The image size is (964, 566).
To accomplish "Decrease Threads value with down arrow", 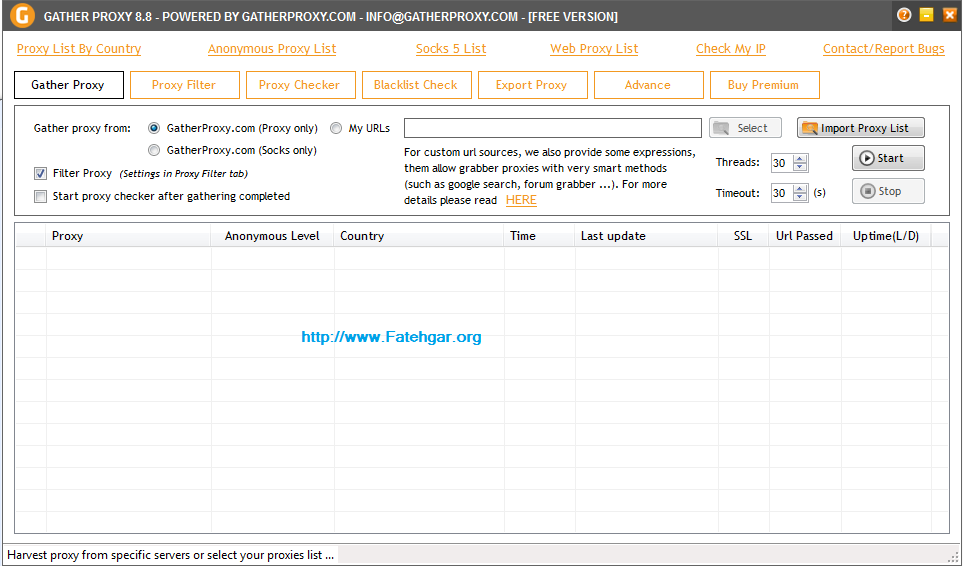I will coord(800,167).
